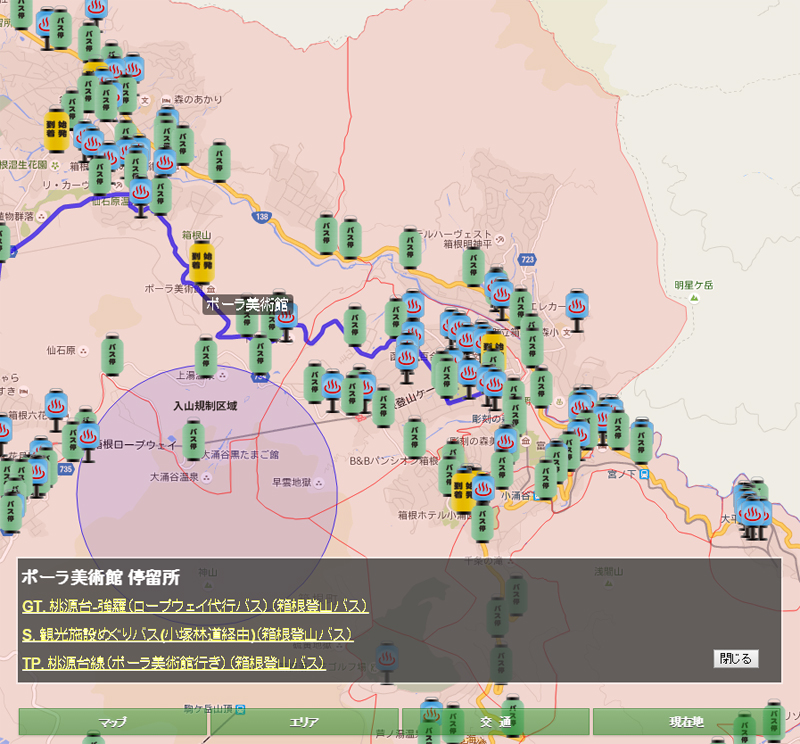This screenshot has height=744, width=800.
Task: Click the route 735 road shield
Action: (x=66, y=469)
